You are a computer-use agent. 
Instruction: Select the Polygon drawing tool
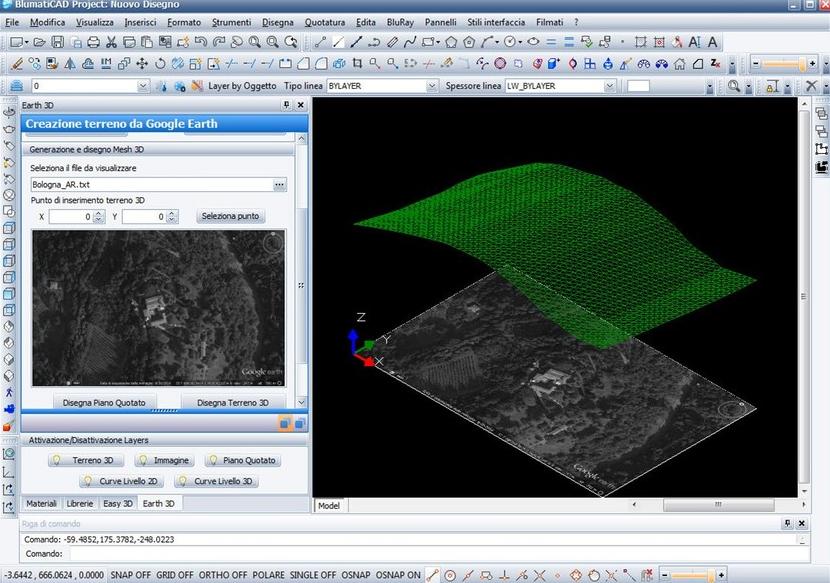(x=452, y=42)
